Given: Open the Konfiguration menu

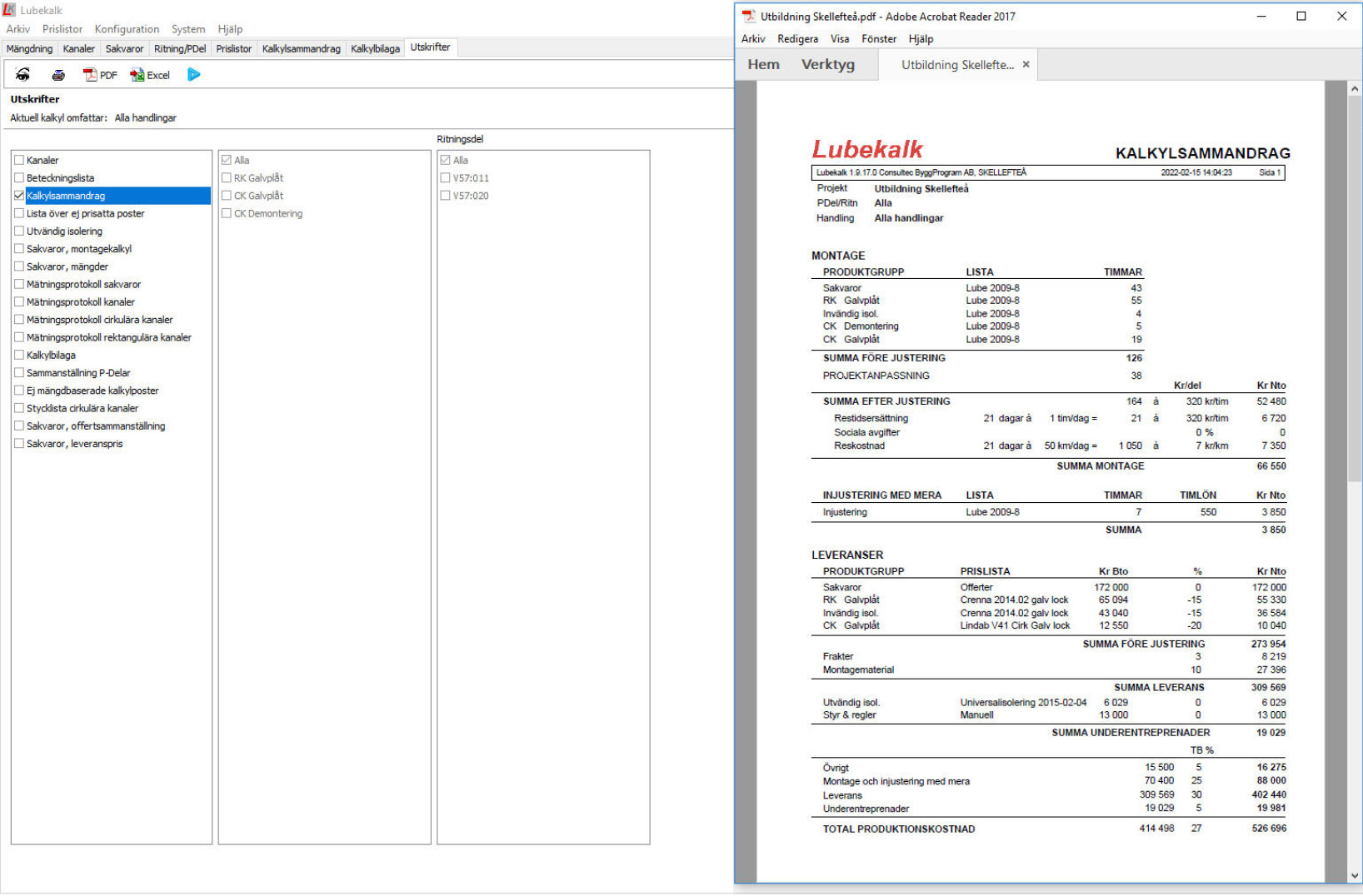Looking at the screenshot, I should coord(127,29).
